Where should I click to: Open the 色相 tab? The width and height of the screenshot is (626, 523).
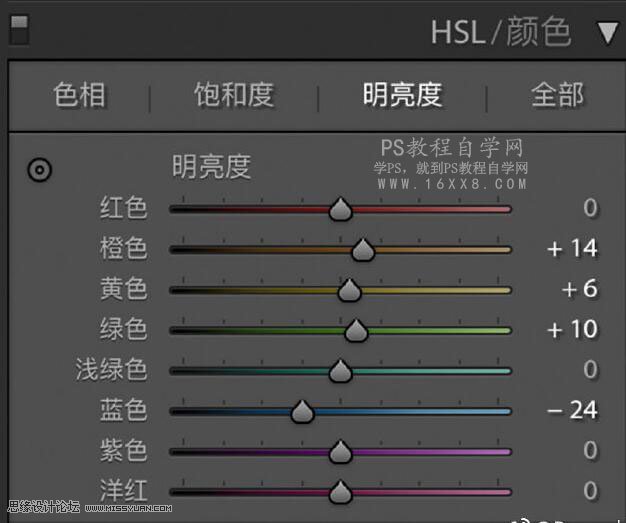click(x=80, y=95)
